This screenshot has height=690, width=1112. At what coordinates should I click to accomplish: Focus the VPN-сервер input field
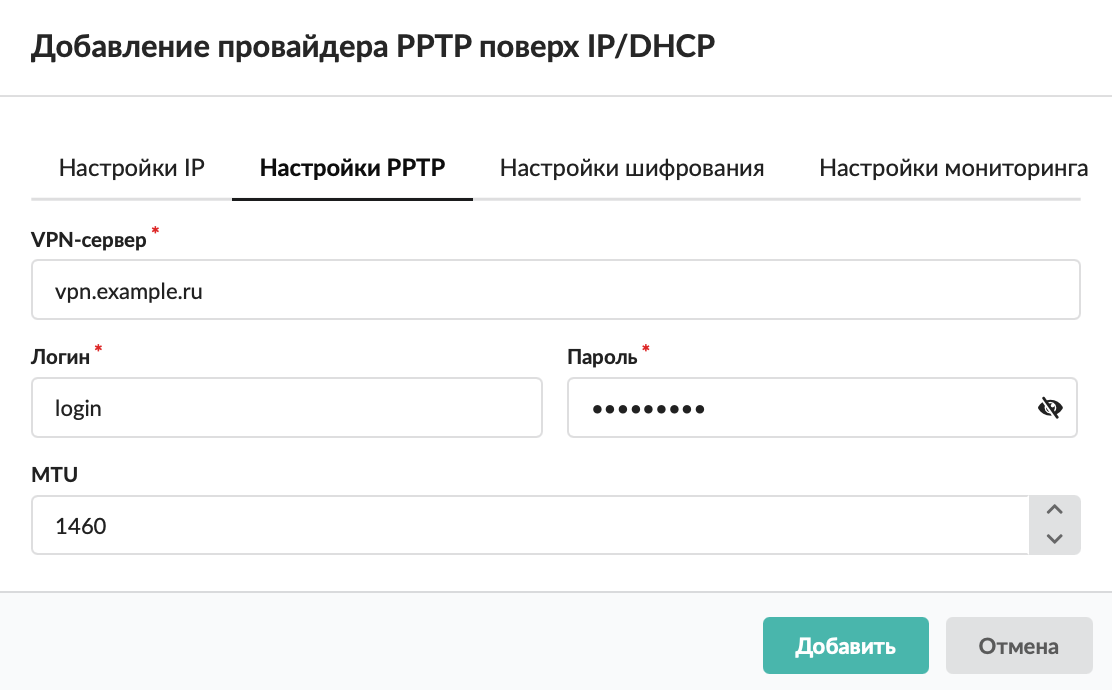click(x=555, y=290)
